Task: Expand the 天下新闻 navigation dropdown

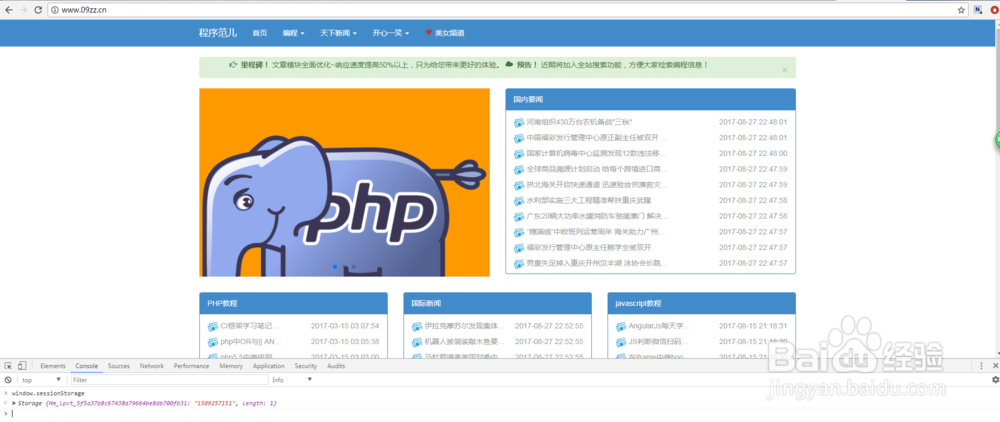Action: tap(338, 33)
